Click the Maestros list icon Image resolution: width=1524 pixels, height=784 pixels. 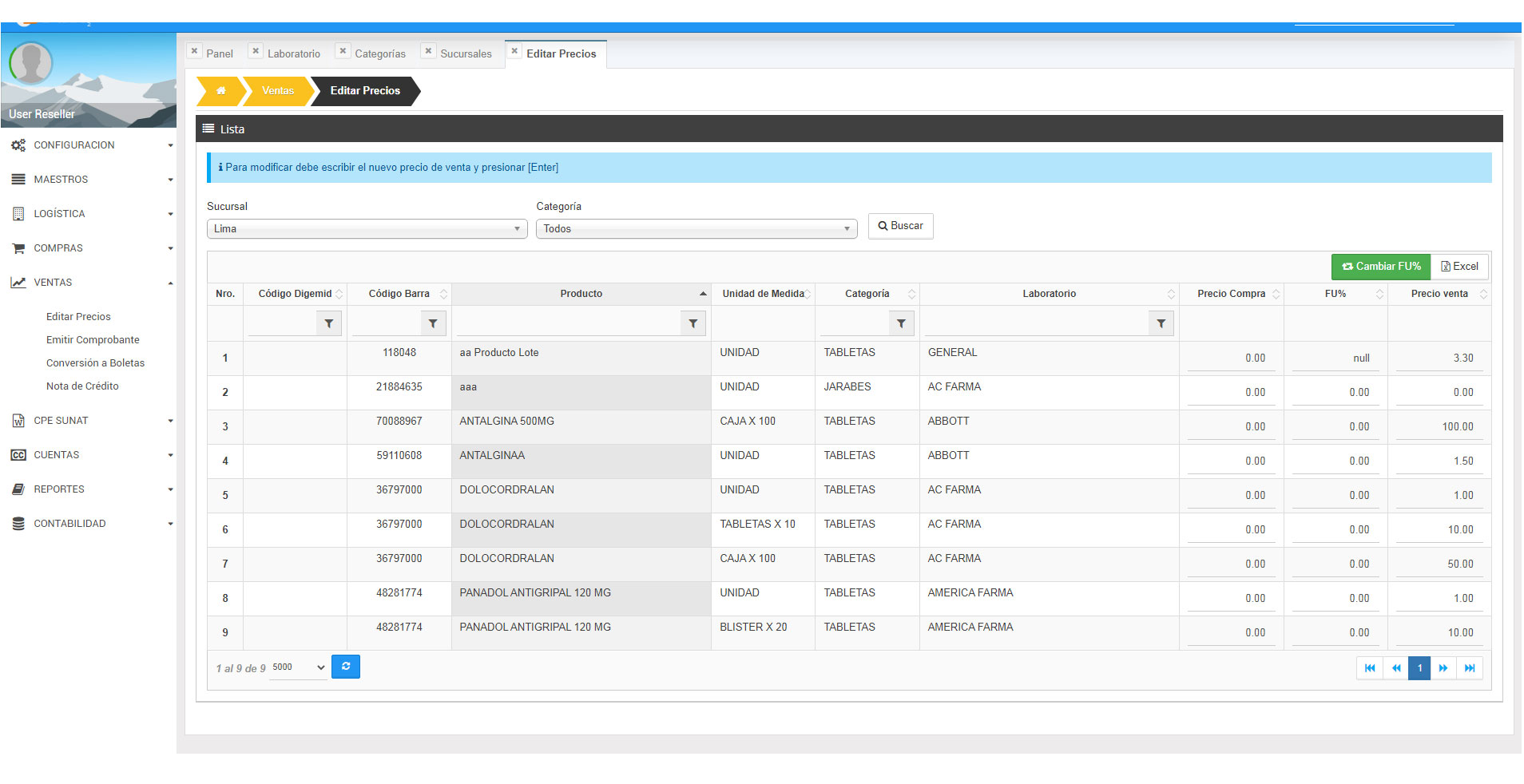[18, 180]
